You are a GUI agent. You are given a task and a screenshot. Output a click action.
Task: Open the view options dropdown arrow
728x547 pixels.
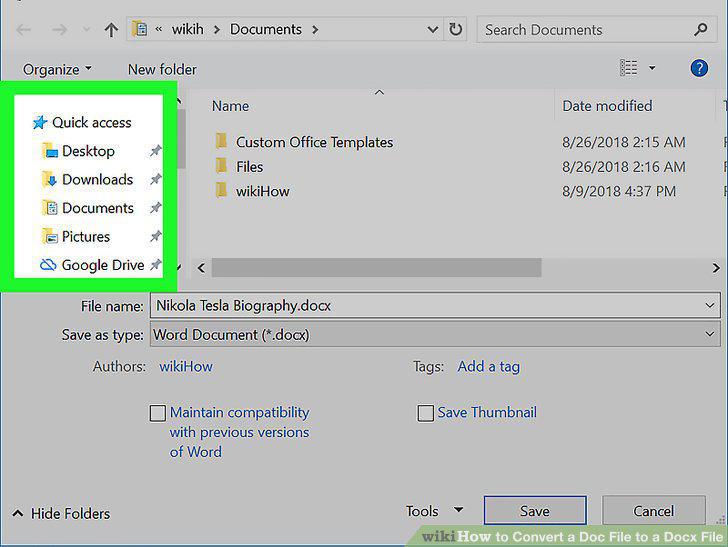coord(652,68)
